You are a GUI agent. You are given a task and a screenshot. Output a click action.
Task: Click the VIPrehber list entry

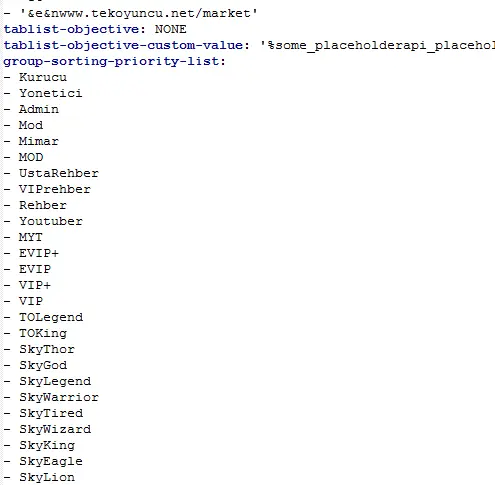pos(55,189)
